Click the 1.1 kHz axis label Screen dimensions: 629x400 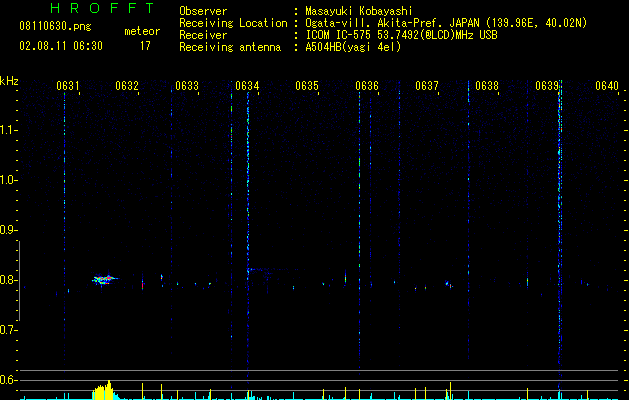tap(8, 130)
